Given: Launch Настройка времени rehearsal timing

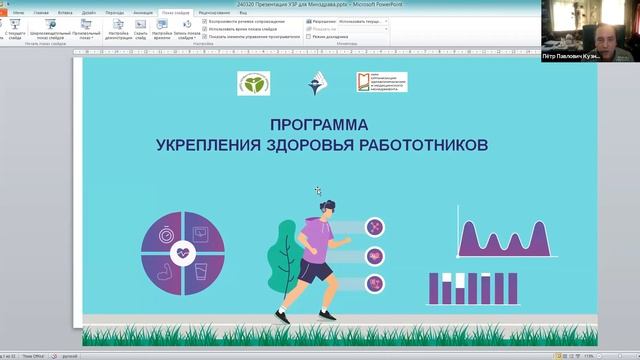Looking at the screenshot, I should coord(162,29).
